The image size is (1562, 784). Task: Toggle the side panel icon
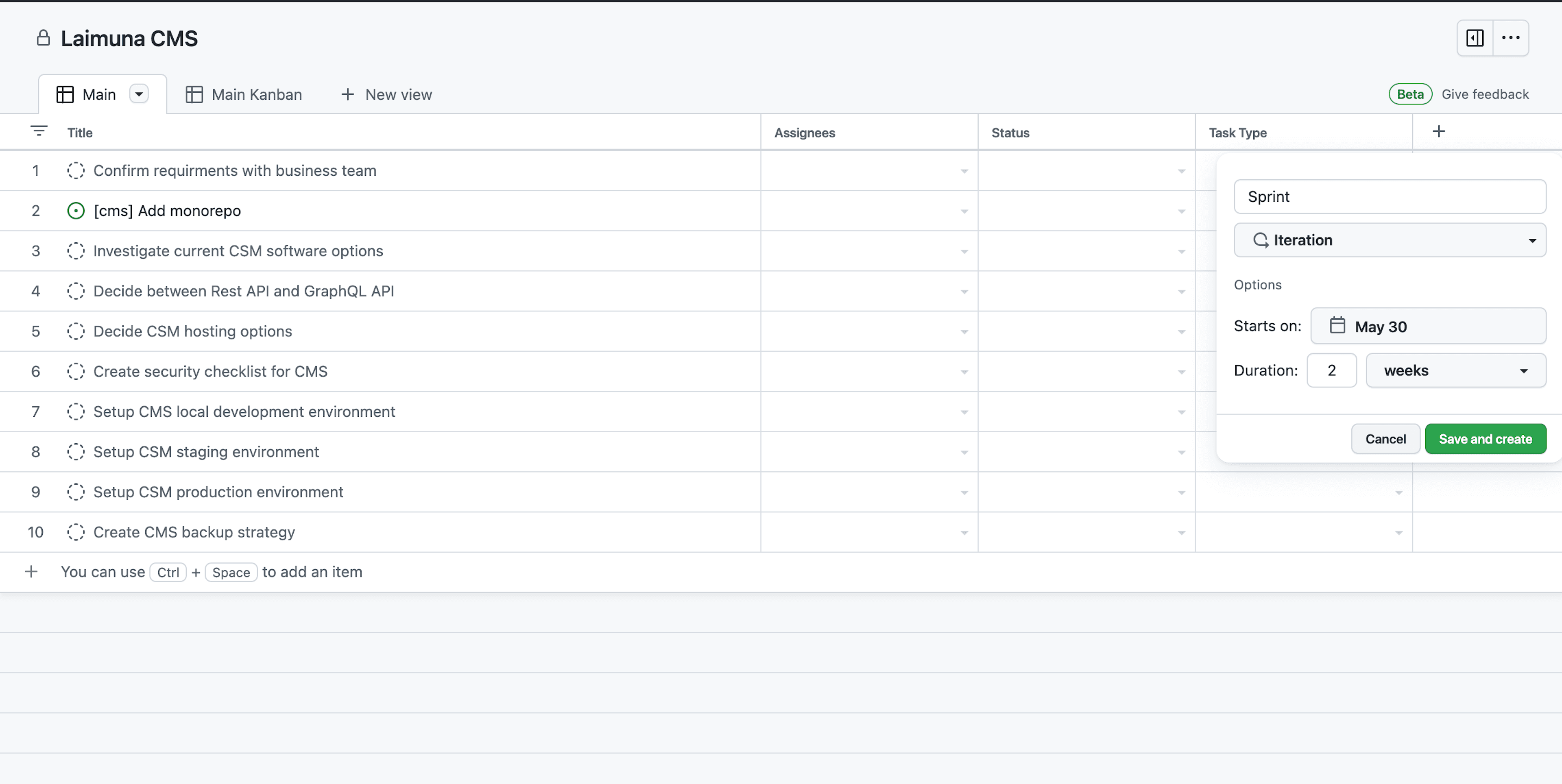[x=1475, y=37]
